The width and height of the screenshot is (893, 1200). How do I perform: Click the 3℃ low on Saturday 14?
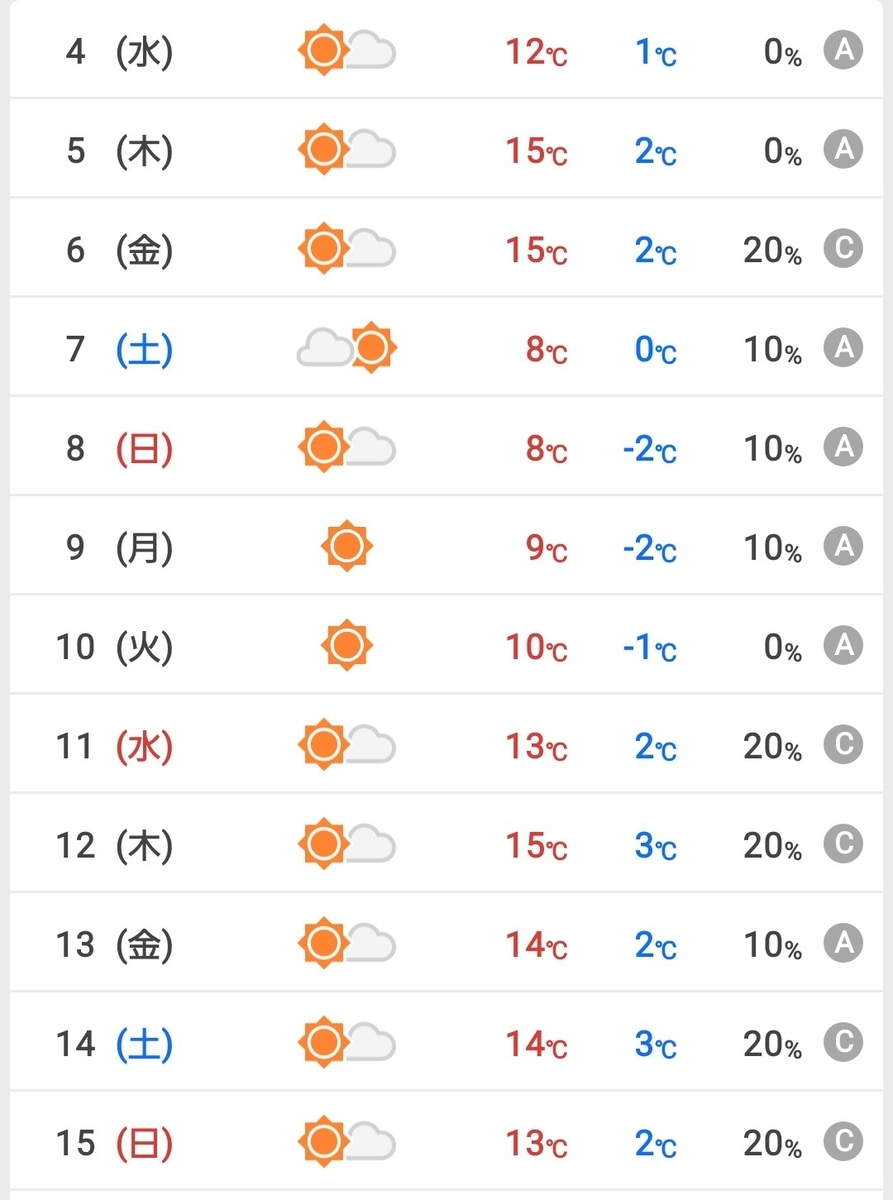[656, 1044]
